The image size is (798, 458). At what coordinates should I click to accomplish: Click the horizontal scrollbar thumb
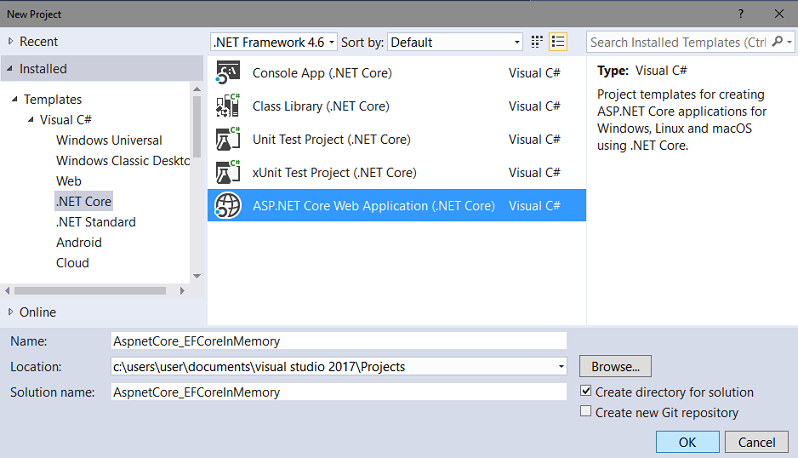pyautogui.click(x=90, y=291)
